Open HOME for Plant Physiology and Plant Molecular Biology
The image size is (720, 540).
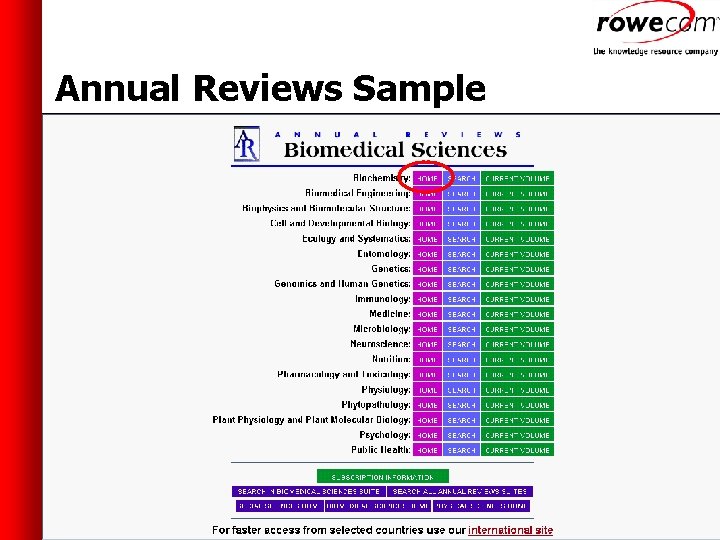click(x=427, y=420)
